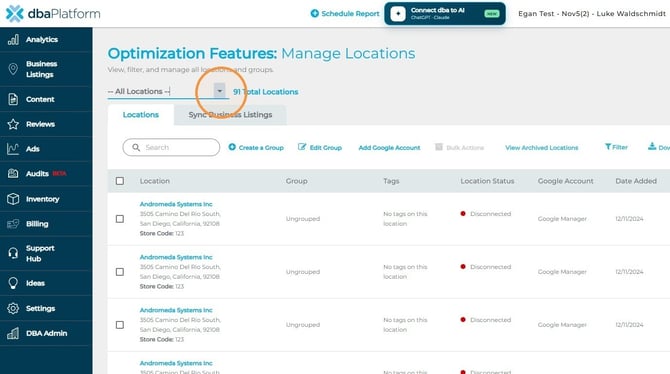Image resolution: width=670 pixels, height=374 pixels.
Task: Click the download icon in toolbar
Action: coord(652,147)
